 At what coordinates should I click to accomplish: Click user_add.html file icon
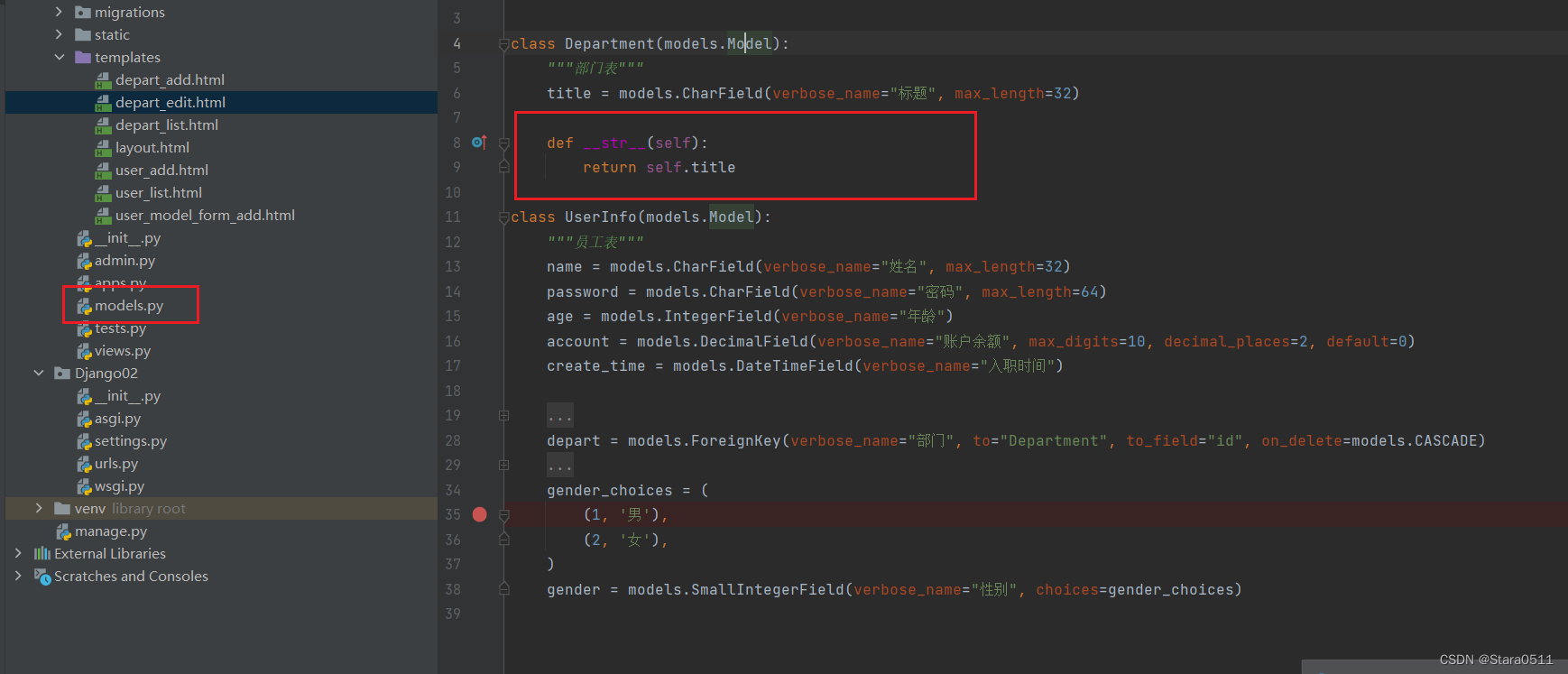[104, 170]
